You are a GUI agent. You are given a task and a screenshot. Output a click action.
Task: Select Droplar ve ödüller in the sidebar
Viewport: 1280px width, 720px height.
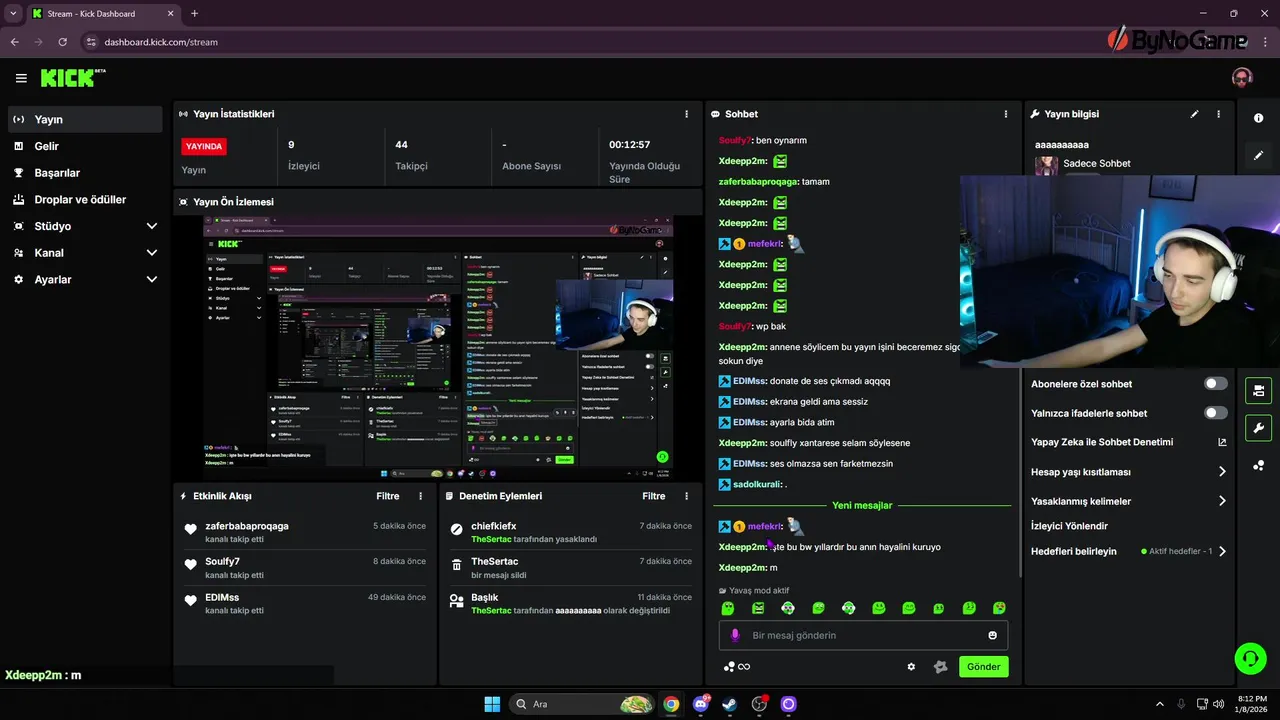[x=85, y=200]
